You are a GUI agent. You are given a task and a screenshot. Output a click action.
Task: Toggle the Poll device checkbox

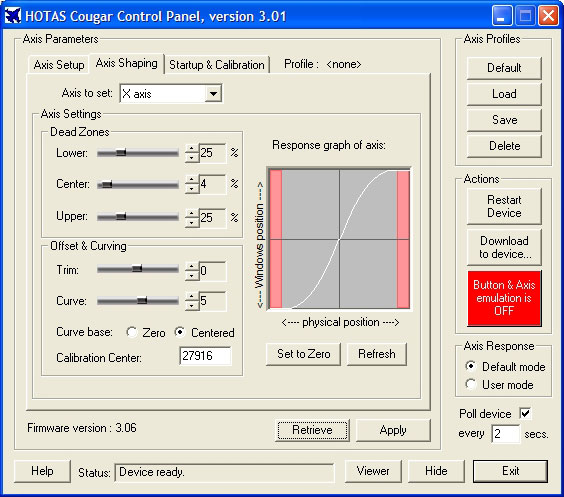point(525,413)
